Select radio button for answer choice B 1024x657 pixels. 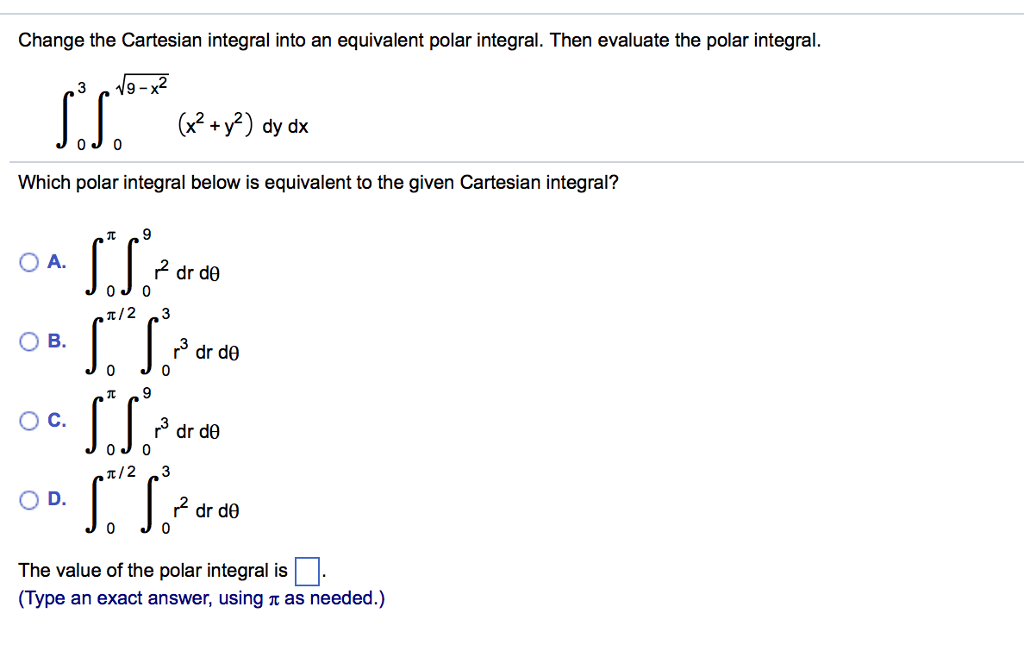pyautogui.click(x=27, y=341)
